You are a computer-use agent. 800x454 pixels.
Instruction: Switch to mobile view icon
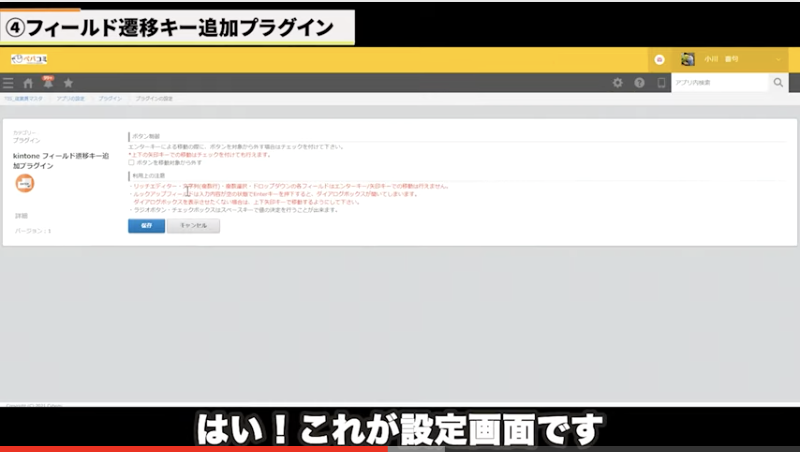(x=660, y=83)
